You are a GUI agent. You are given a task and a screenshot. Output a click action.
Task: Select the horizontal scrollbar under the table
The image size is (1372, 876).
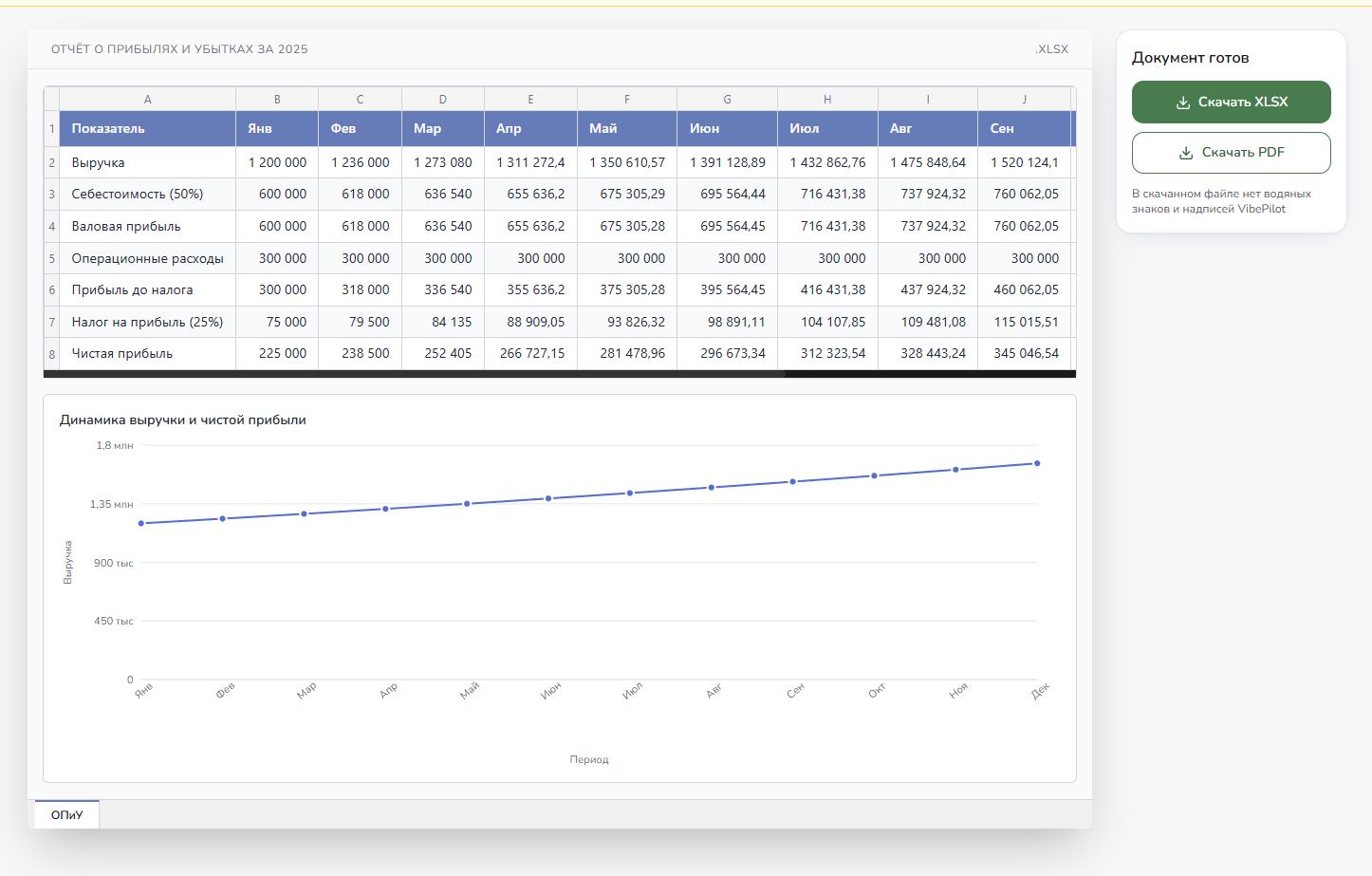[415, 374]
